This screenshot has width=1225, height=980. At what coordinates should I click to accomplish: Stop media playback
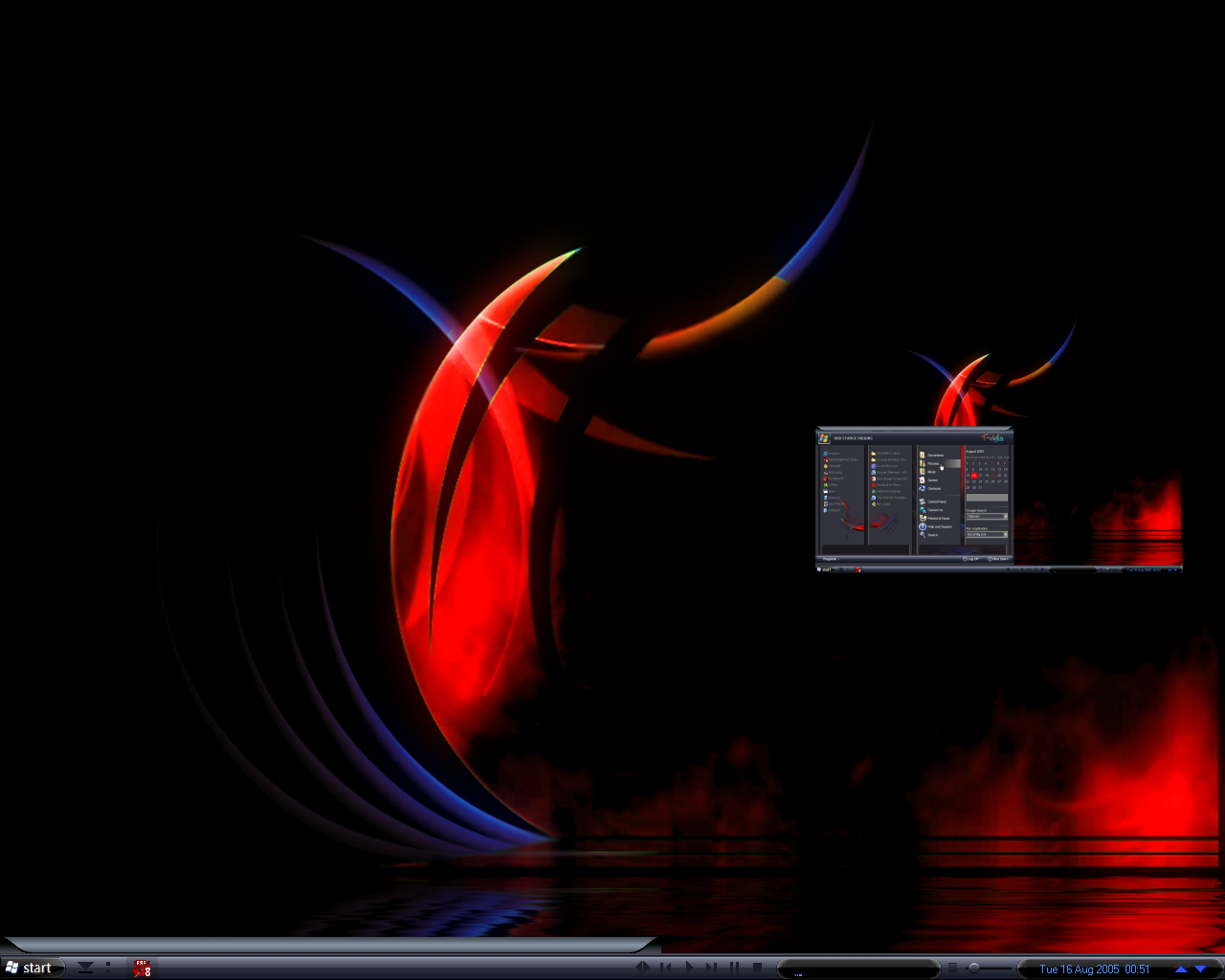point(757,968)
